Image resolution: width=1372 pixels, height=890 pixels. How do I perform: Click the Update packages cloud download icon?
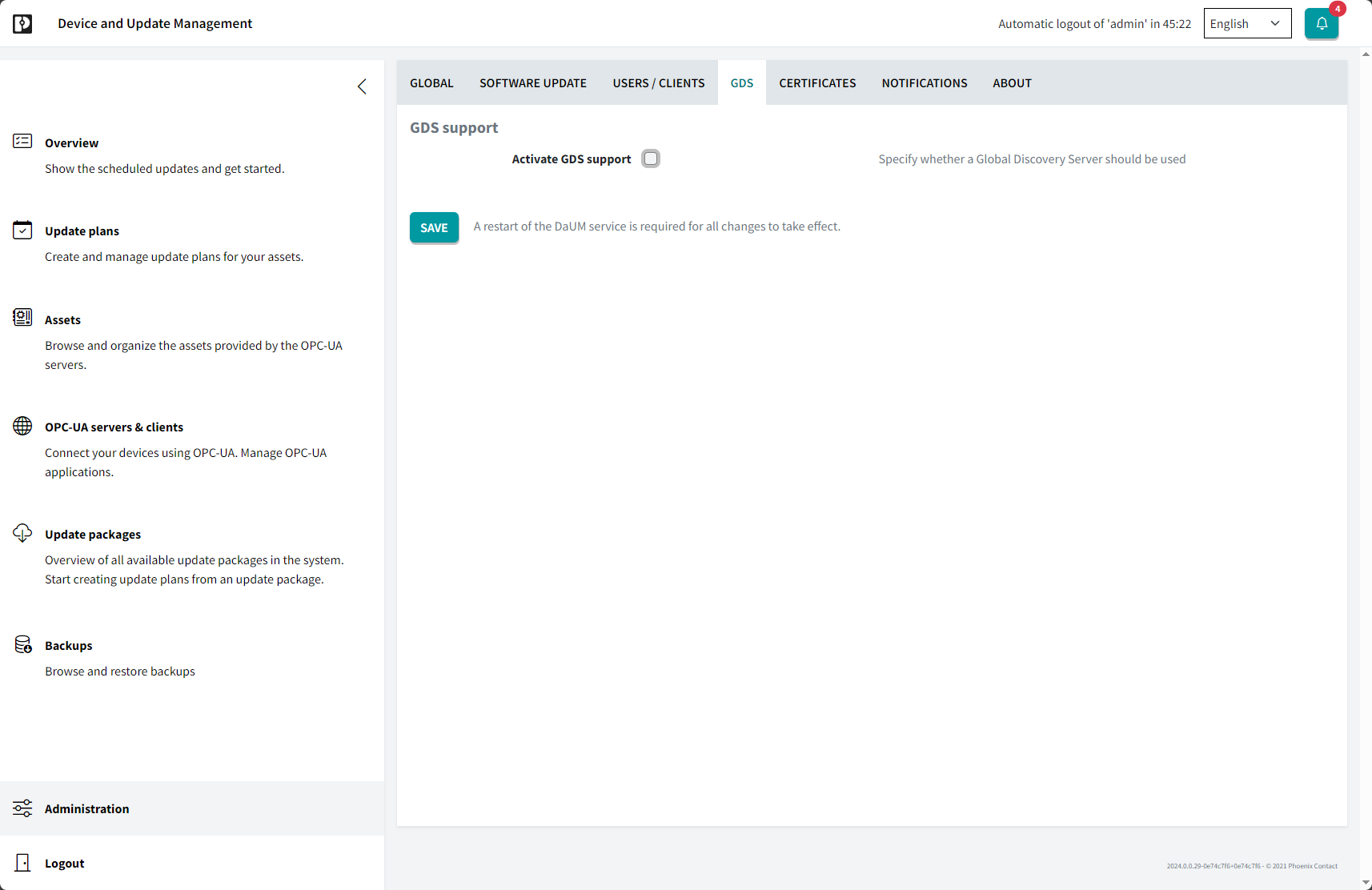[x=22, y=533]
